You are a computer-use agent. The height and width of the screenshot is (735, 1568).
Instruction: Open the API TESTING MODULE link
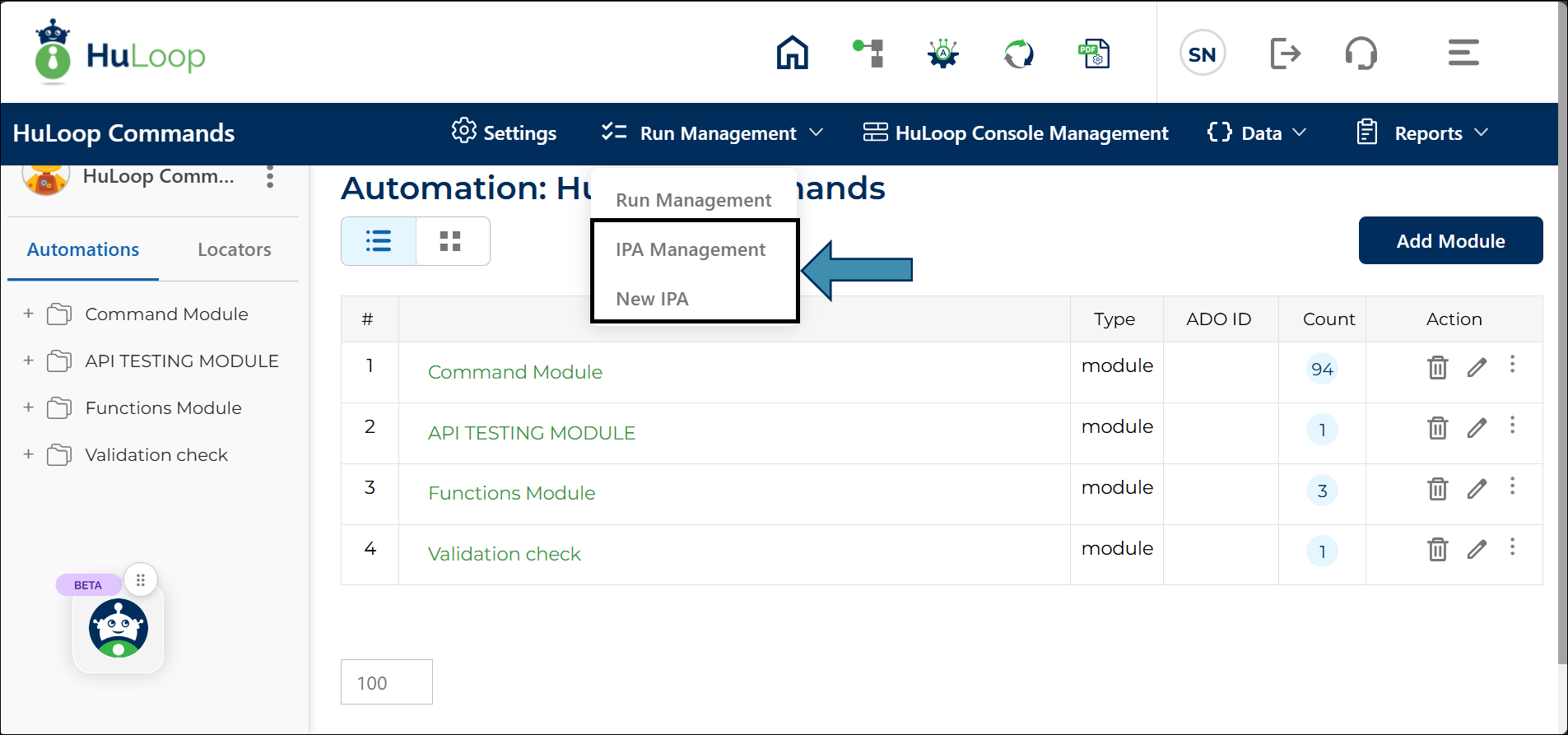pyautogui.click(x=531, y=433)
